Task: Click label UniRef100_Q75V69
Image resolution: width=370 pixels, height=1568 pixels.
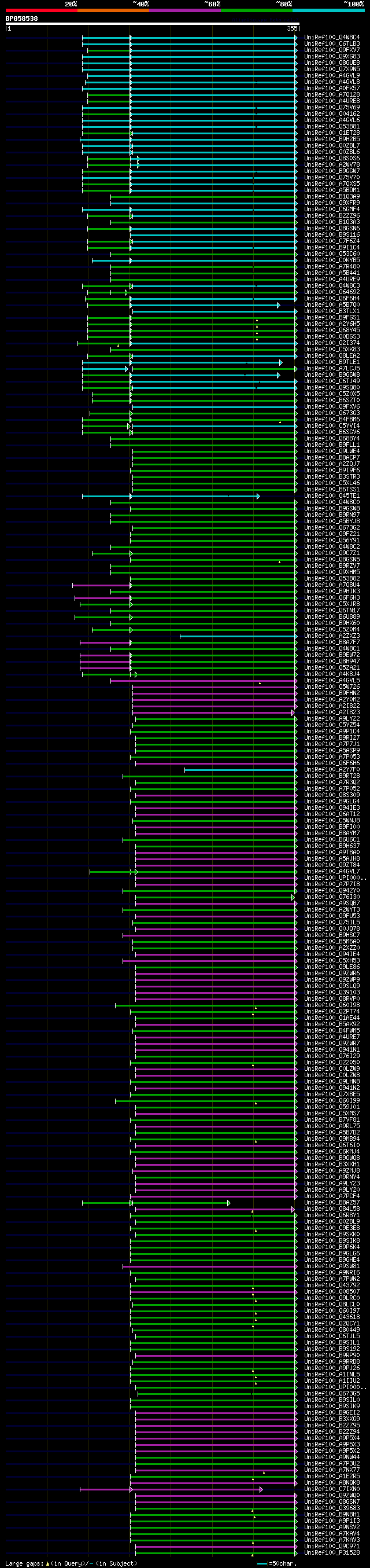Action: tap(332, 108)
